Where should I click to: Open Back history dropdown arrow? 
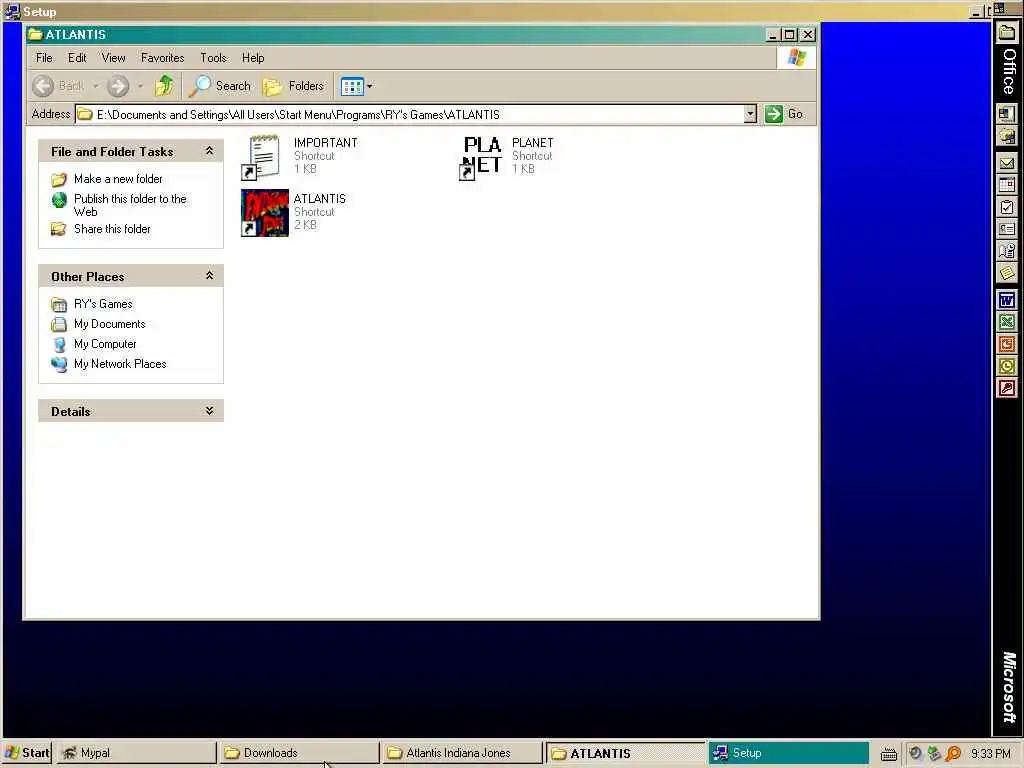(x=95, y=86)
